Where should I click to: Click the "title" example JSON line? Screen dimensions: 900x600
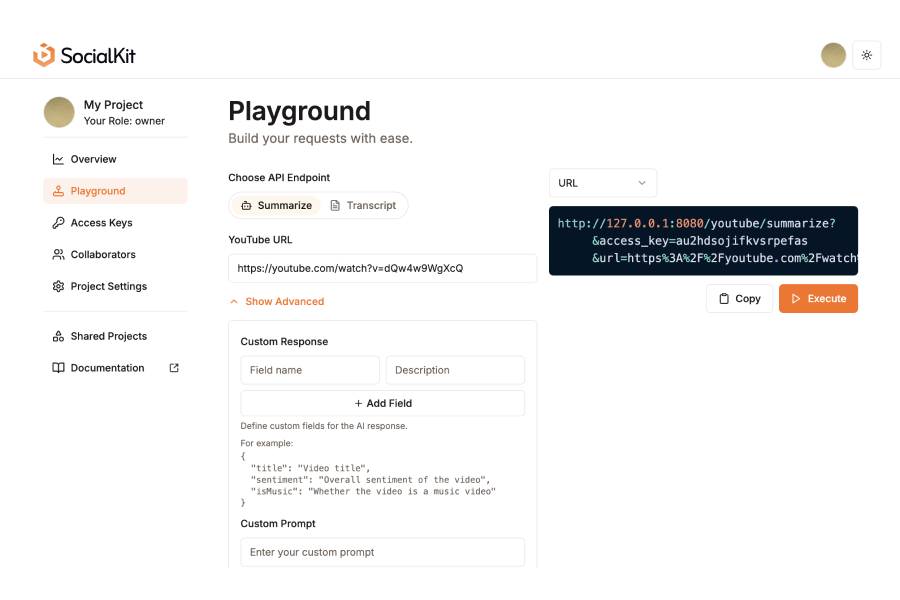point(310,468)
